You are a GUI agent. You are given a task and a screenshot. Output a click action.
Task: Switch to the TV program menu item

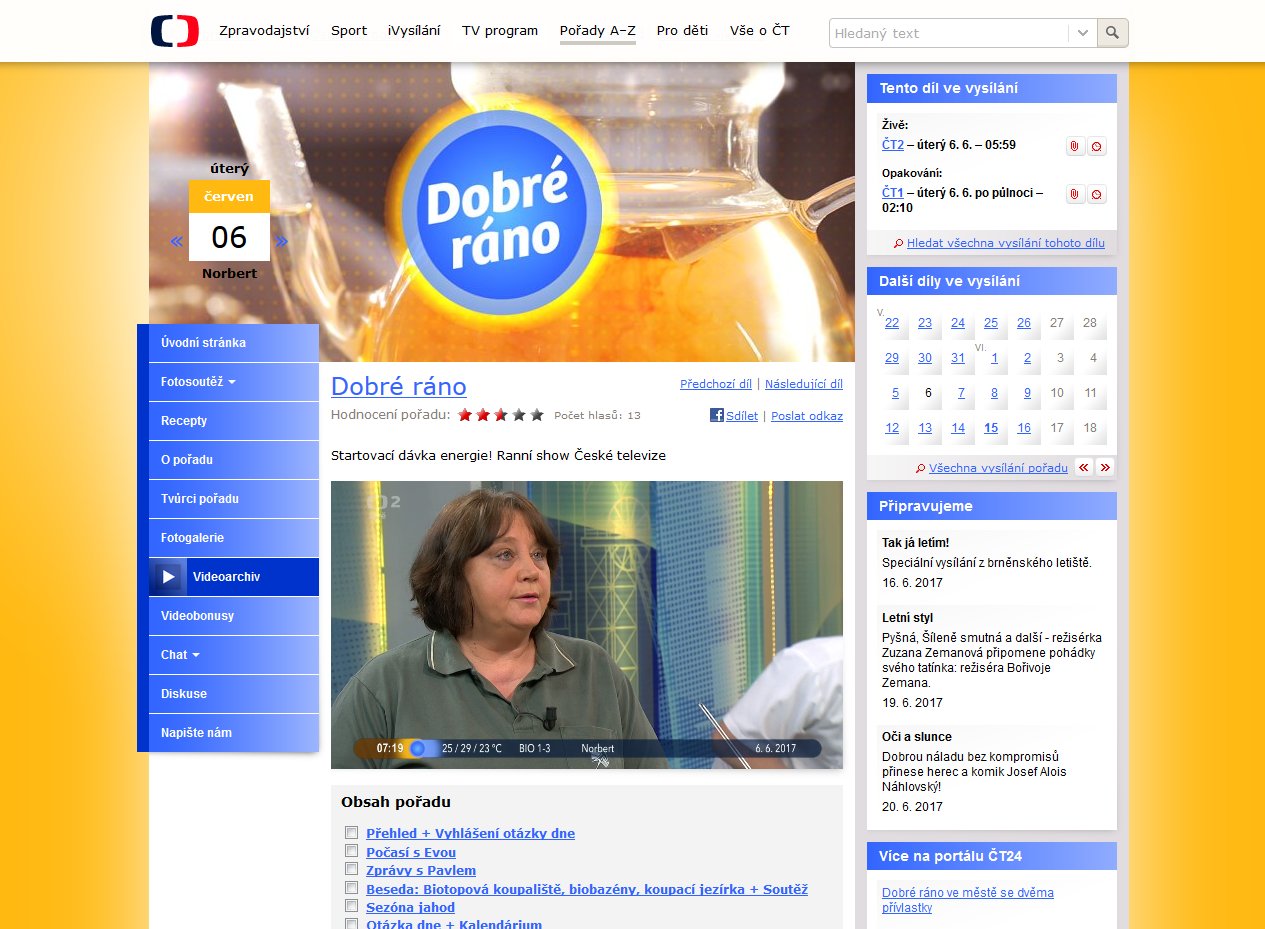(499, 31)
